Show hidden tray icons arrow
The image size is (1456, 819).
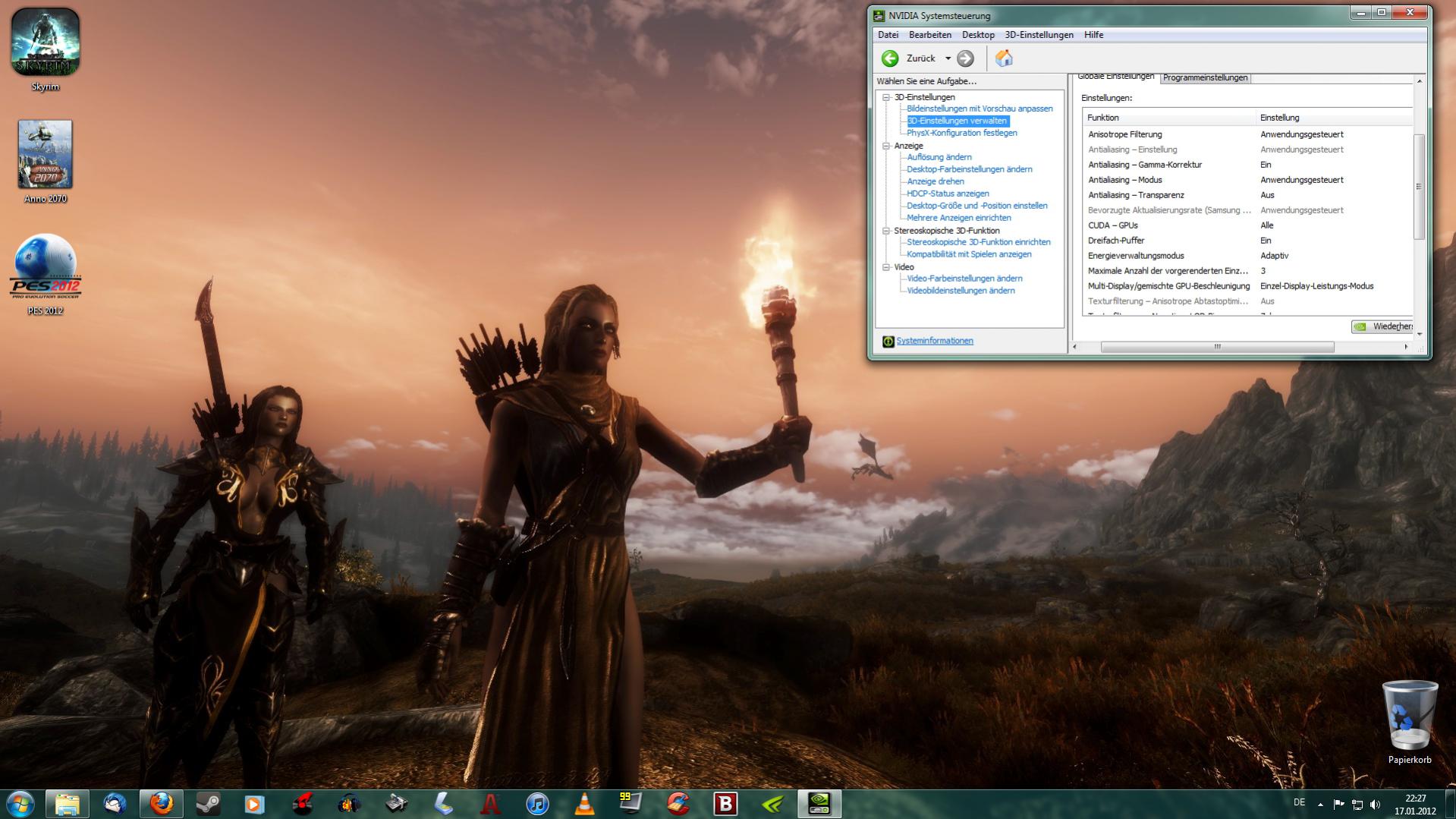pos(1320,805)
